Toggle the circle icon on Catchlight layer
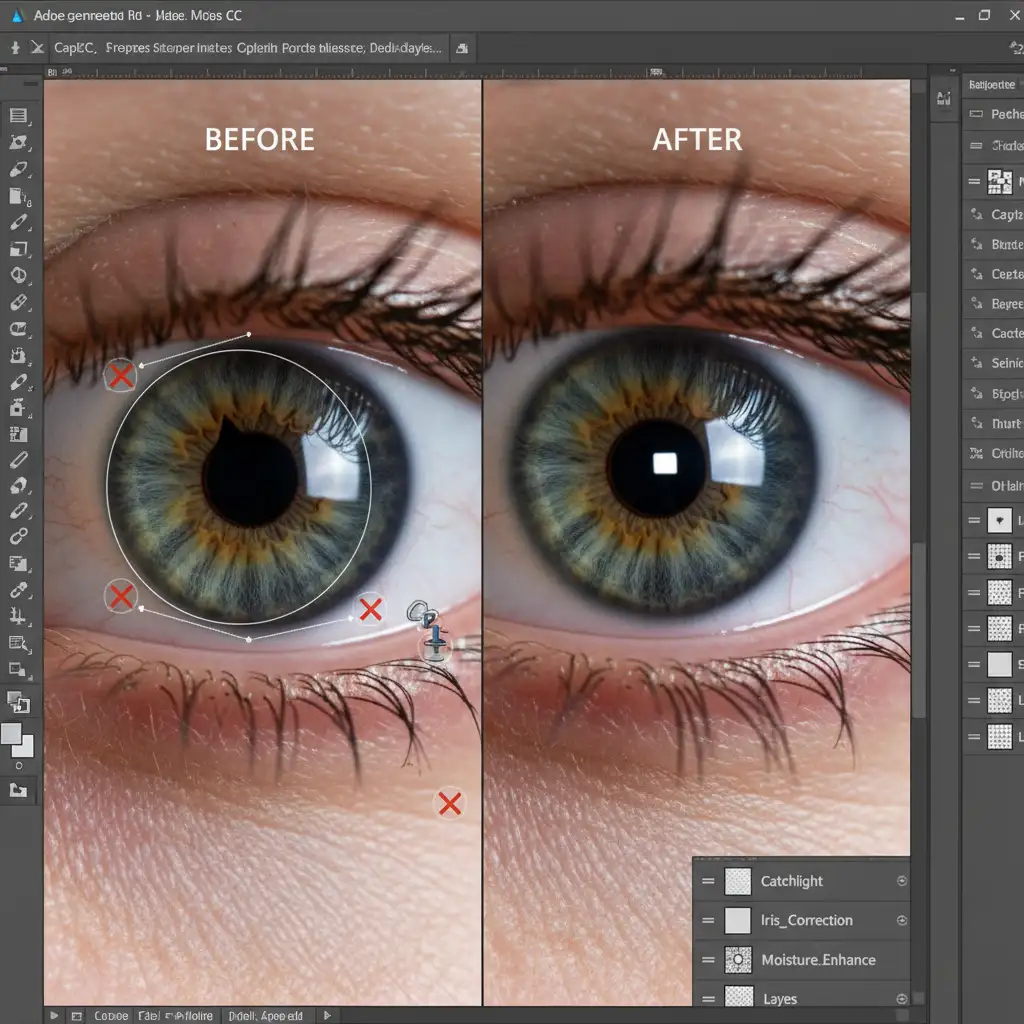 point(902,881)
